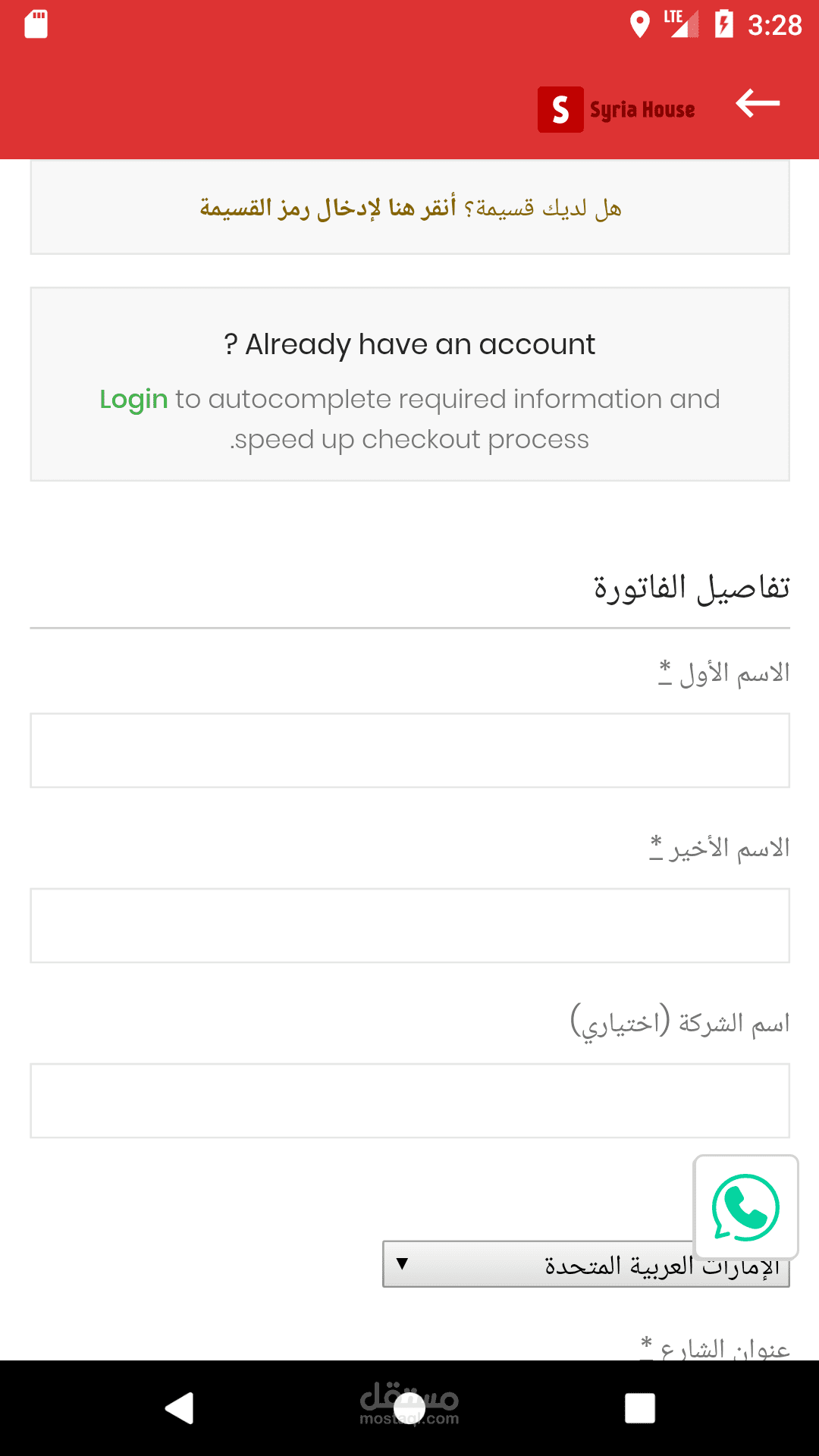Tap the back arrow in header

(x=757, y=104)
